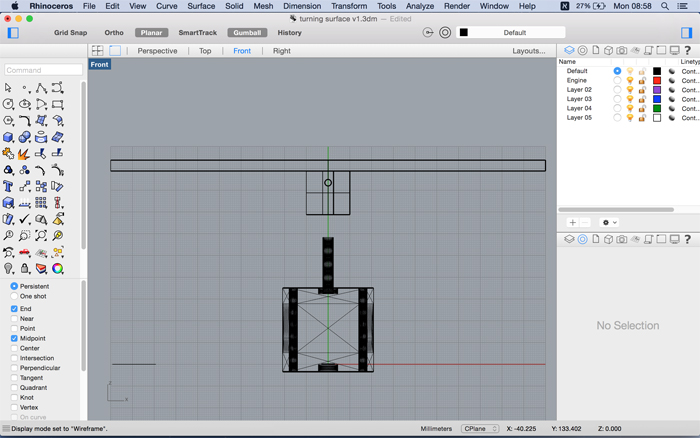The height and width of the screenshot is (438, 700).
Task: Click the light bulb Hide tool icon
Action: point(8,268)
